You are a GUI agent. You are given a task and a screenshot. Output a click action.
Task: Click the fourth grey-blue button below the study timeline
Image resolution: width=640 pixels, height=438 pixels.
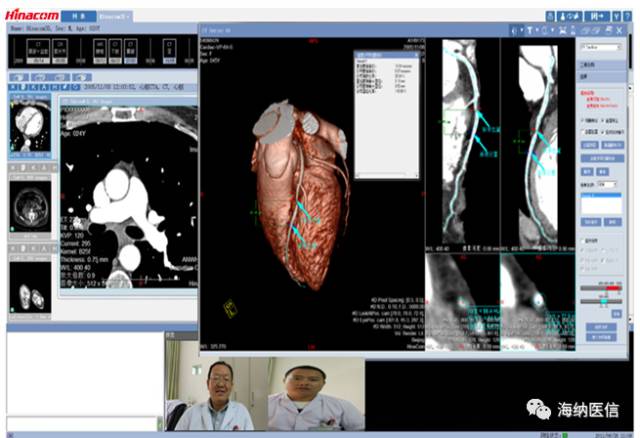82,77
